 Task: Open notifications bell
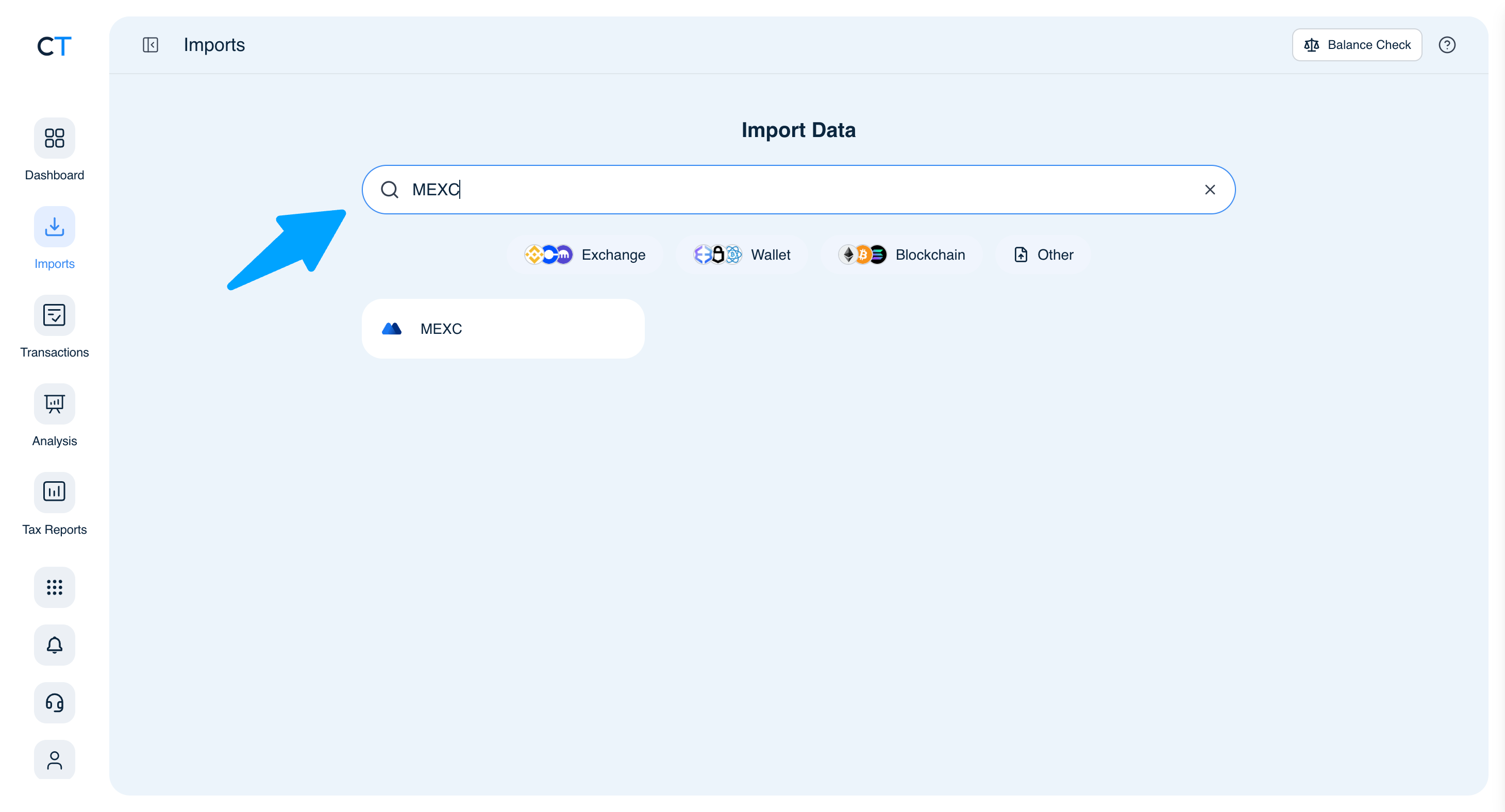click(54, 645)
